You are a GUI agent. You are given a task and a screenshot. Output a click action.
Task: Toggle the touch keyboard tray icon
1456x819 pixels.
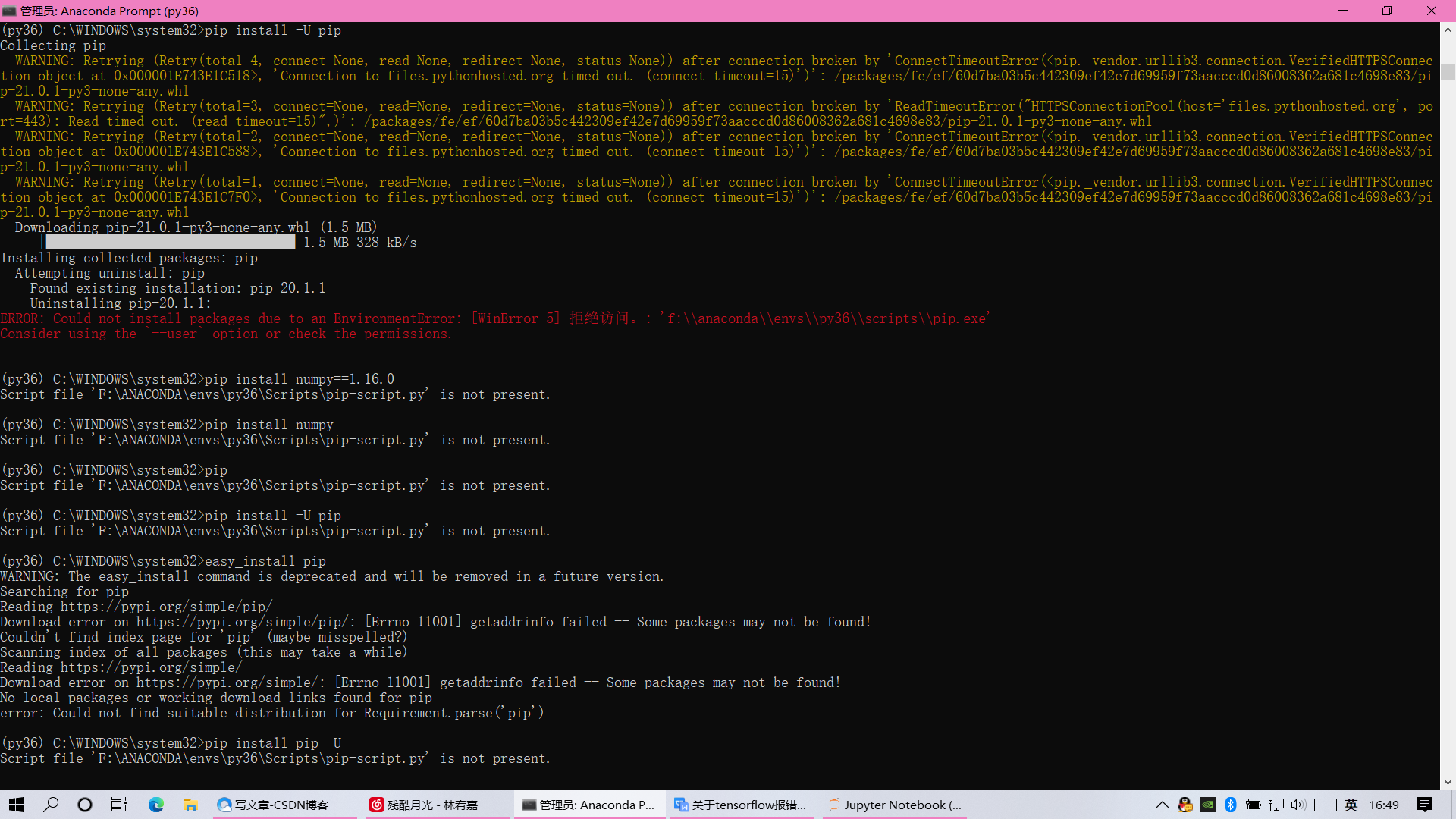point(1326,805)
